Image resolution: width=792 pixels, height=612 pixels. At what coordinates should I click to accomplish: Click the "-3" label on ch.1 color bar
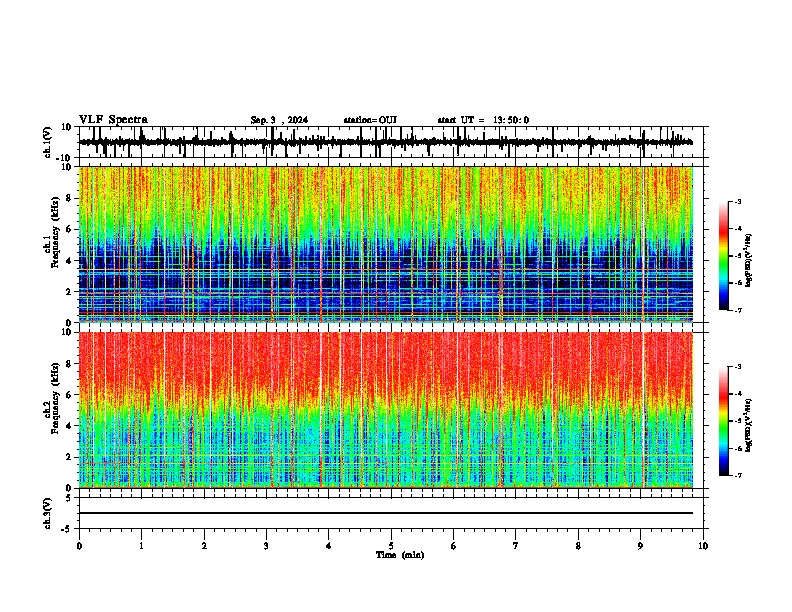coord(738,202)
